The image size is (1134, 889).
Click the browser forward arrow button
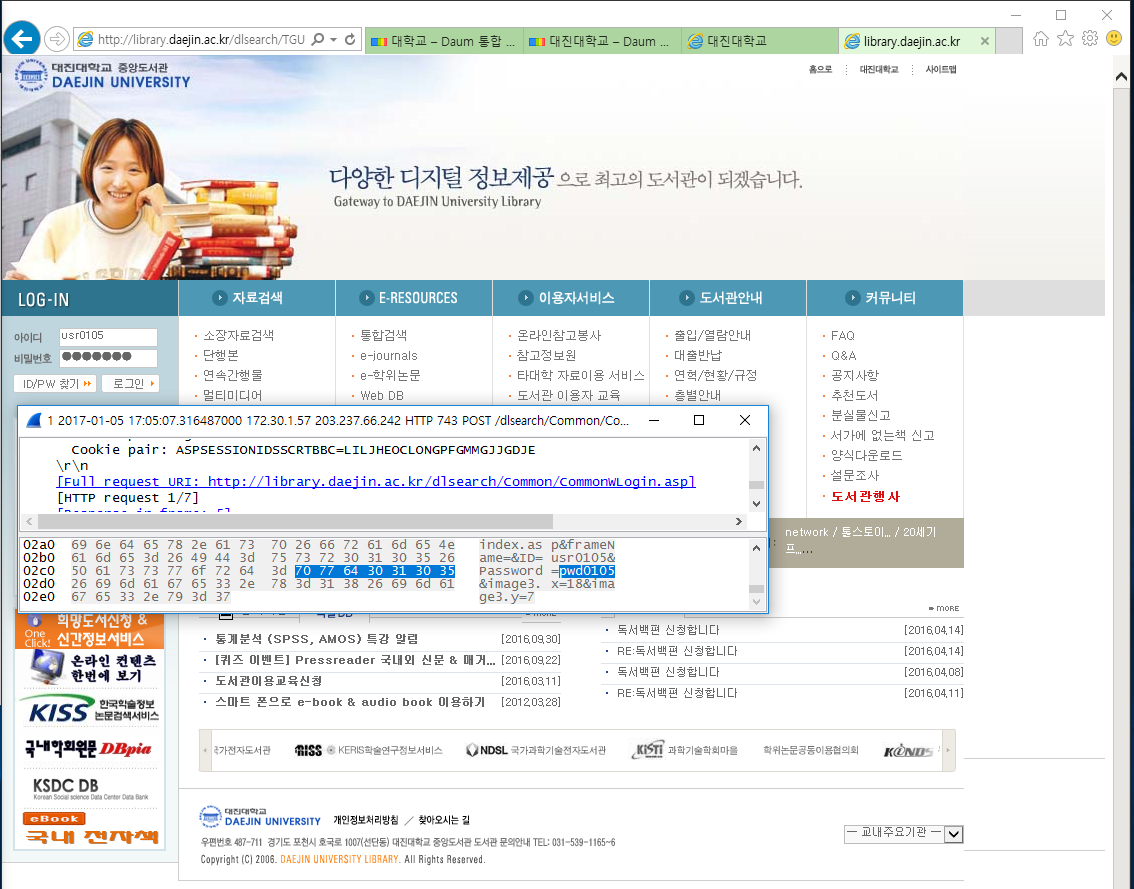[56, 39]
